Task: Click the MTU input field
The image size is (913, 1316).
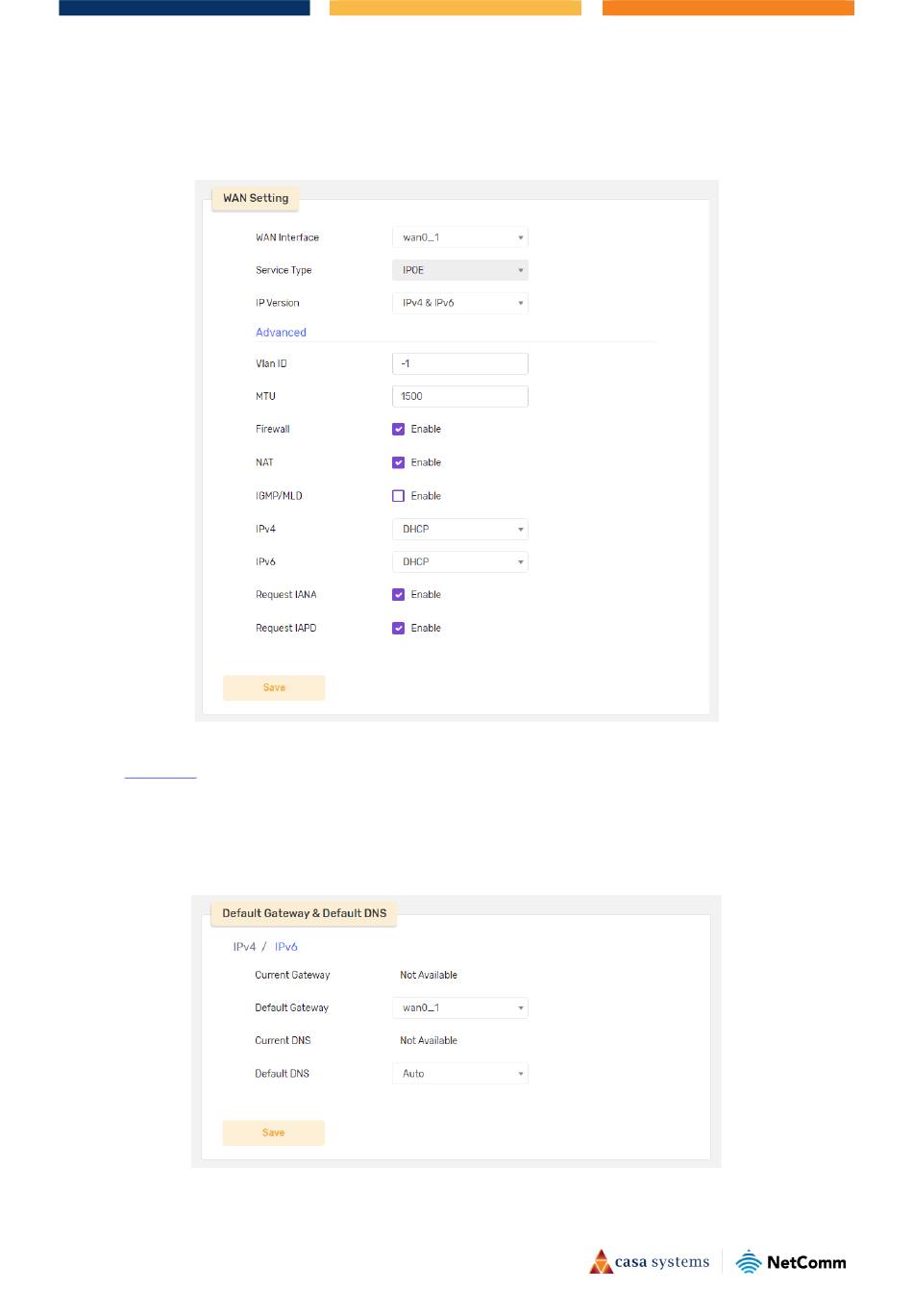Action: tap(460, 396)
